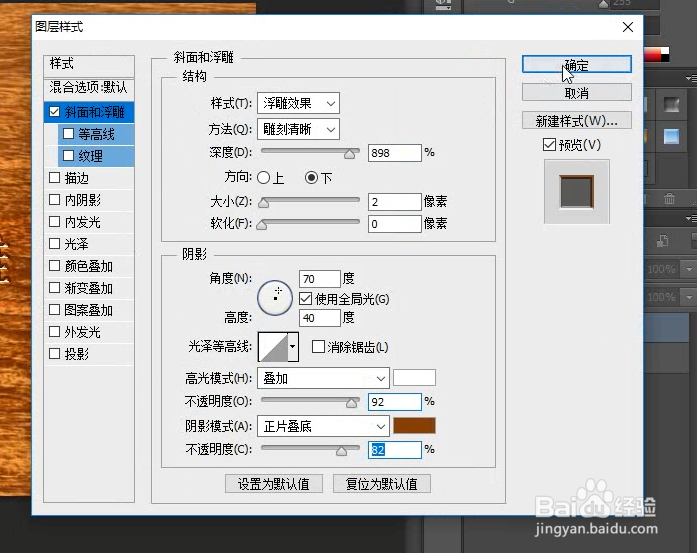Image resolution: width=697 pixels, height=553 pixels.
Task: Select 样式 header in the left list
Action: [89, 64]
